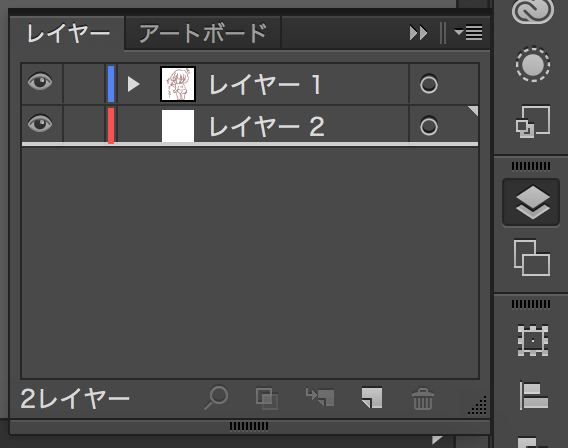Image resolution: width=568 pixels, height=448 pixels.
Task: Expand レイヤー 1 with its disclosure triangle
Action: [133, 84]
